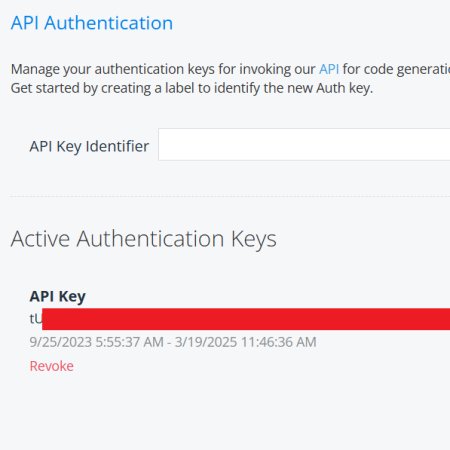This screenshot has width=450, height=450.
Task: Open the blue API hyperlink in description
Action: [x=329, y=69]
